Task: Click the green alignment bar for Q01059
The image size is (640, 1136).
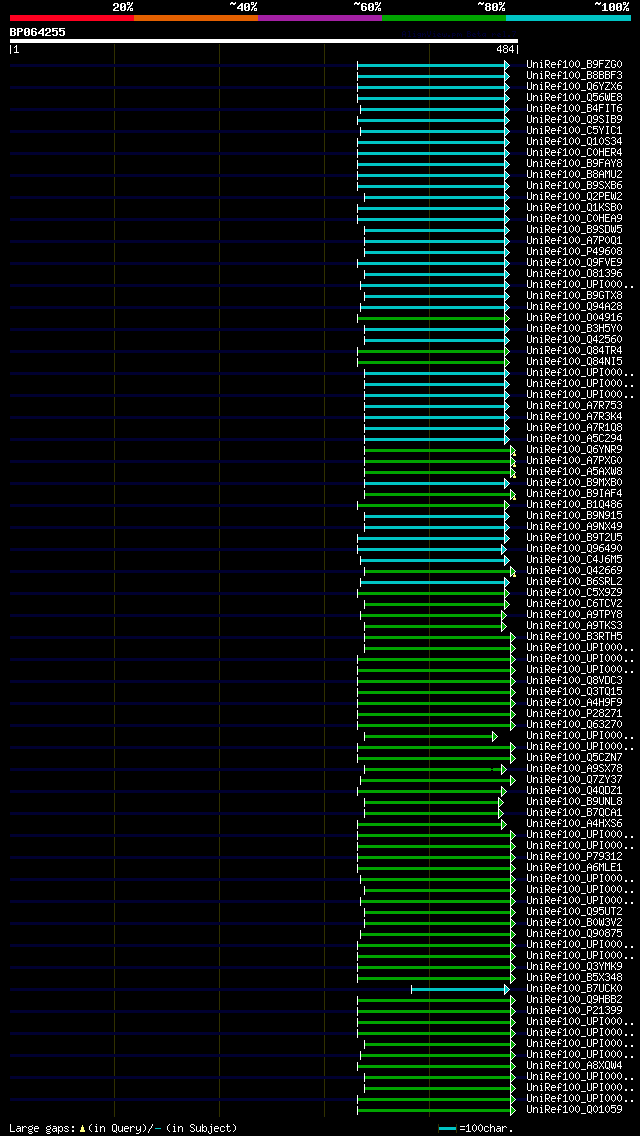Action: [436, 1110]
